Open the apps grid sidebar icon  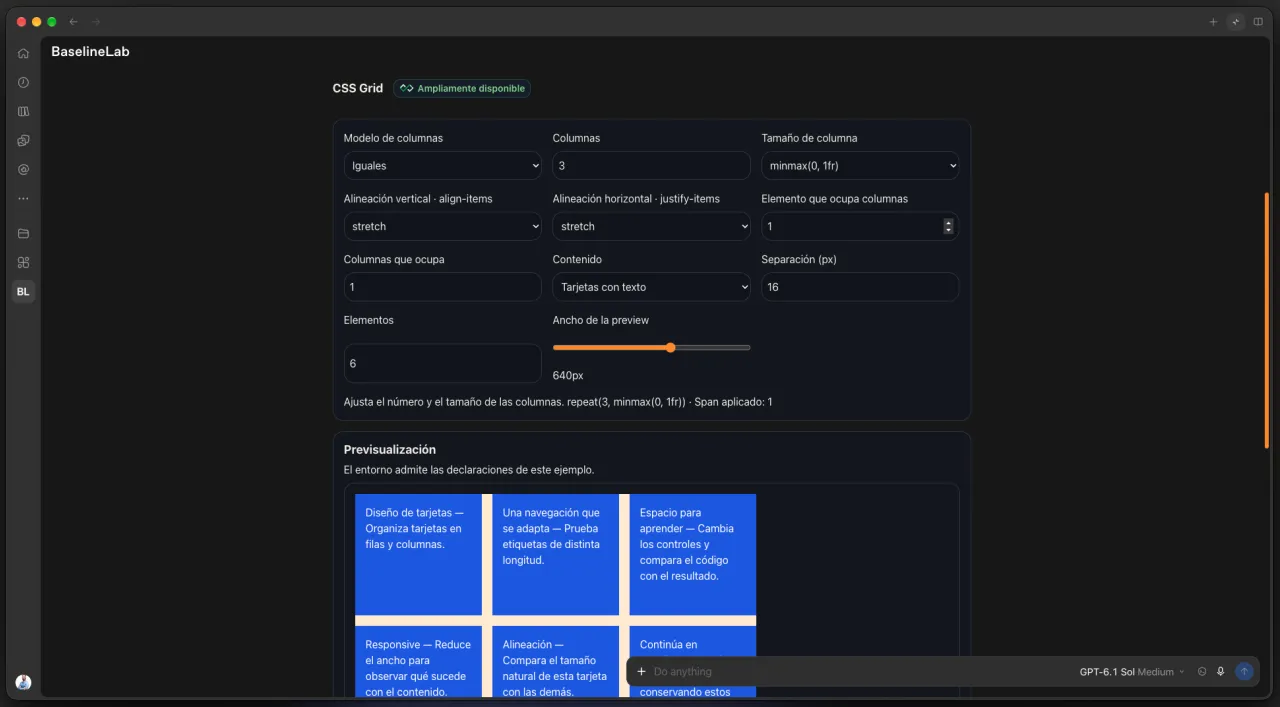[x=23, y=262]
